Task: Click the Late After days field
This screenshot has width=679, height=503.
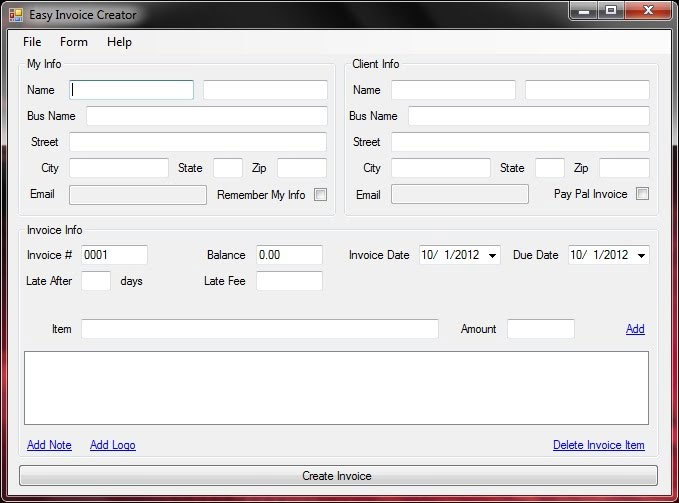Action: click(96, 281)
